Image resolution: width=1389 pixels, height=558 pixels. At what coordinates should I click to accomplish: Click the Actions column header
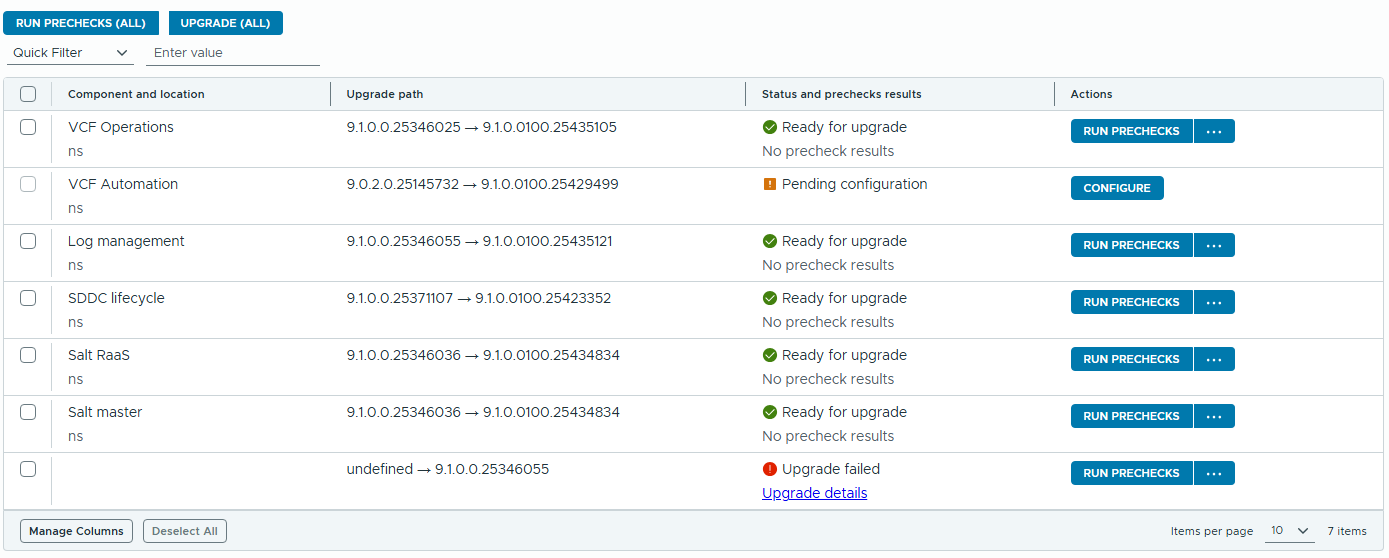(x=1091, y=94)
